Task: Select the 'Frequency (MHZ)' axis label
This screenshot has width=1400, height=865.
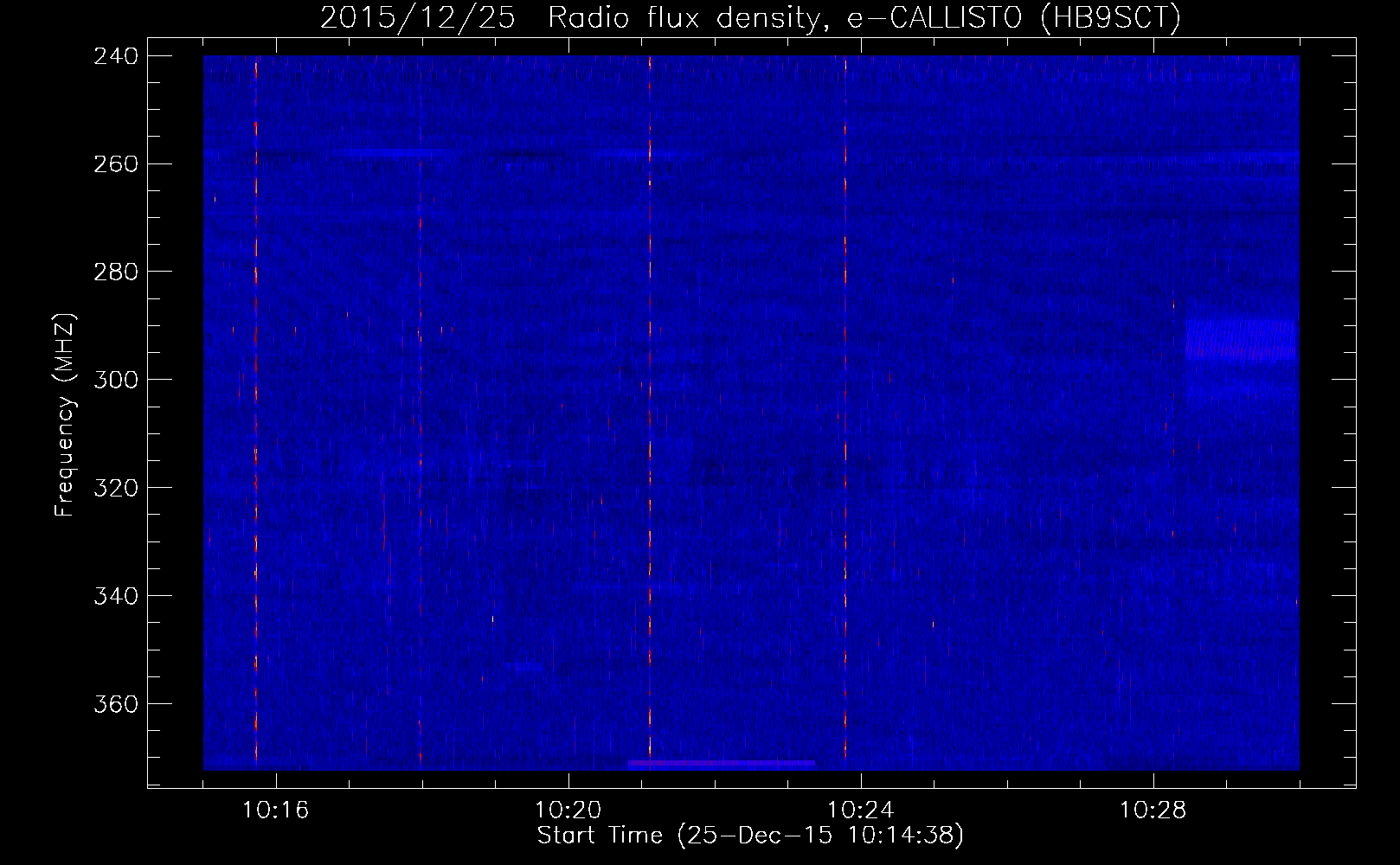Action: point(65,415)
